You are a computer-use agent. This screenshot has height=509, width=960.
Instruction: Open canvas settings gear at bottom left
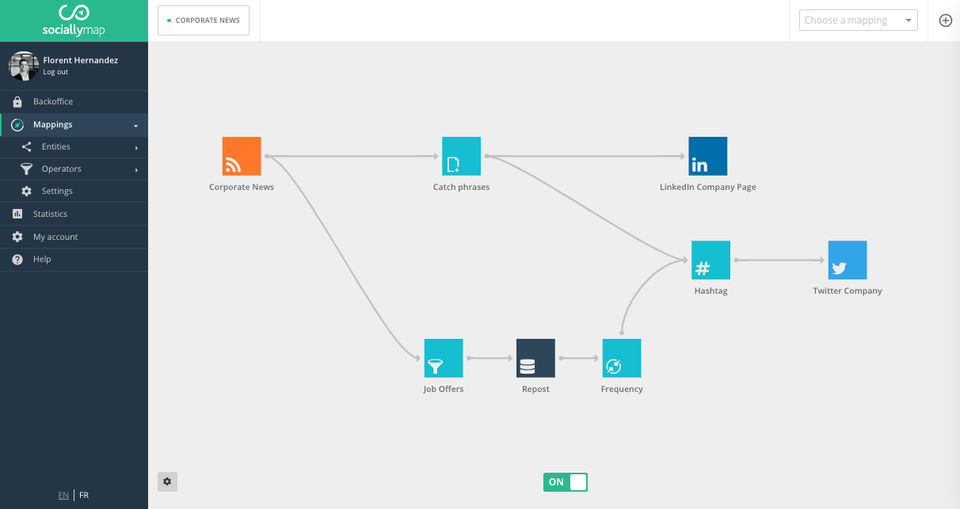(167, 481)
